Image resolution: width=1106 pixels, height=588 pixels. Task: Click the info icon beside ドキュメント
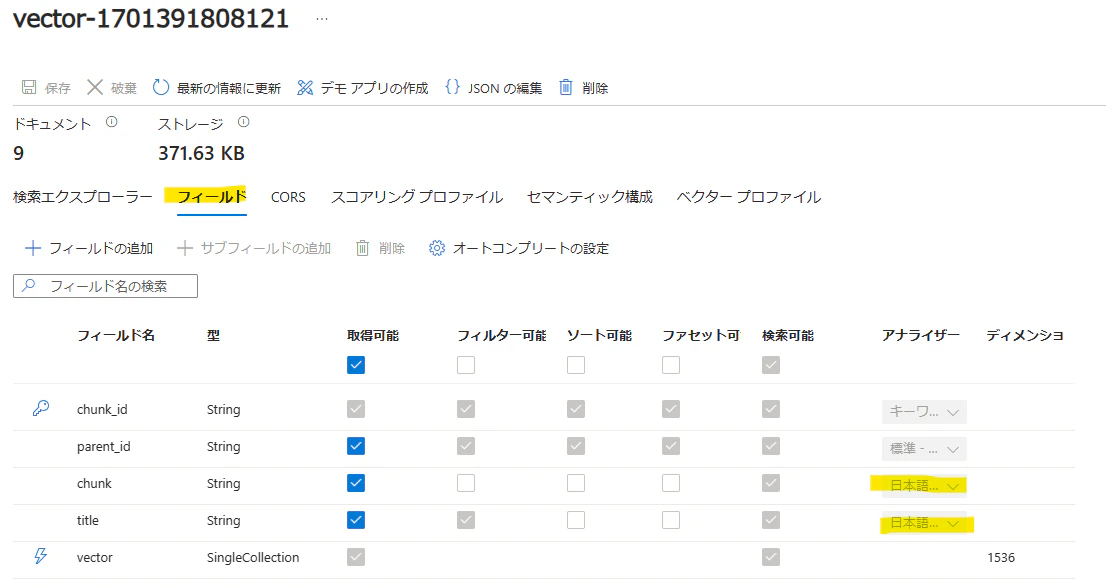coord(111,122)
